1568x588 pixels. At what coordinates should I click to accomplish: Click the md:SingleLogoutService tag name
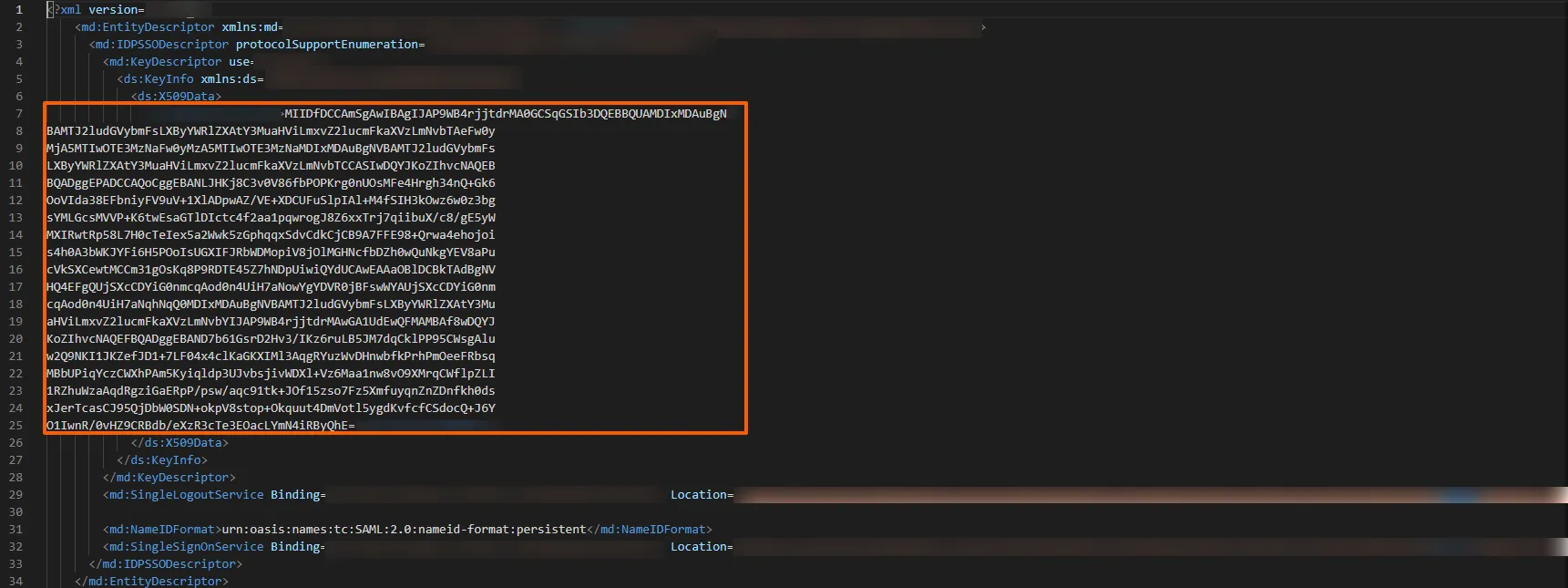186,495
